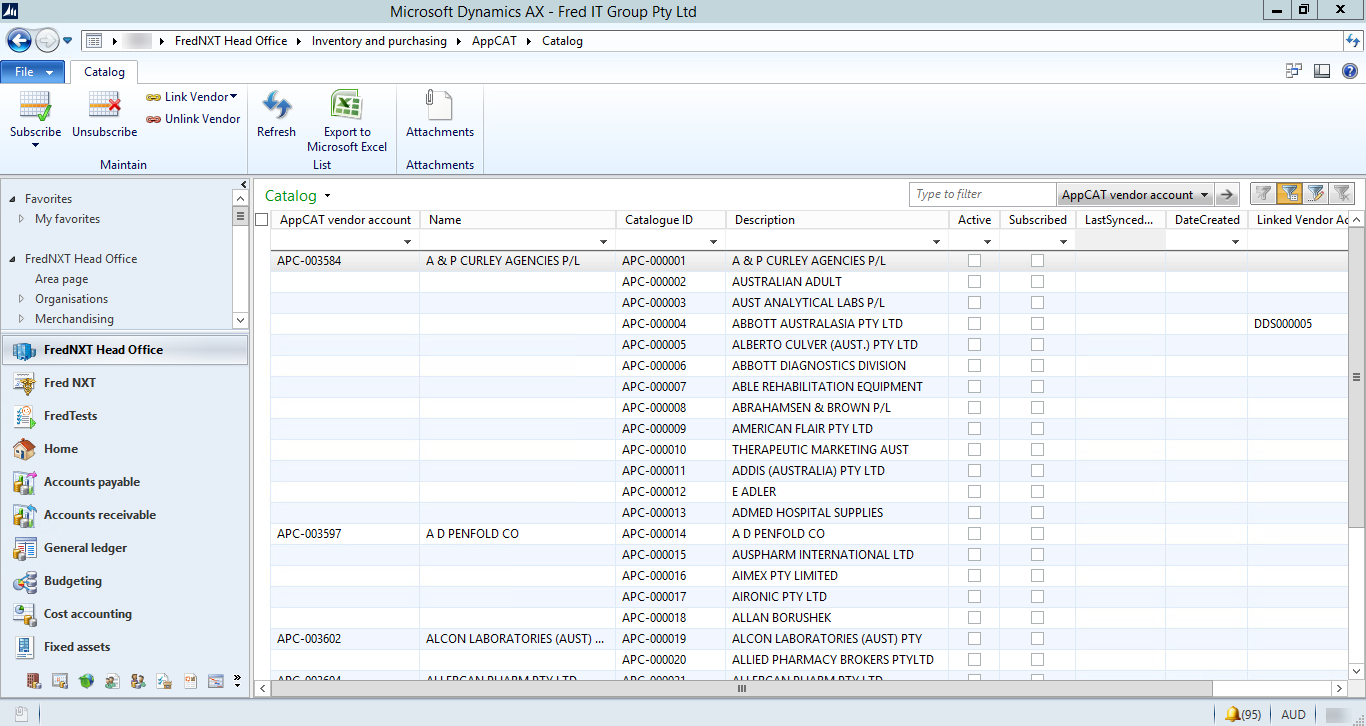
Task: Tick Subscribed checkbox for AIMEX PTY LIMITED
Action: [1037, 576]
